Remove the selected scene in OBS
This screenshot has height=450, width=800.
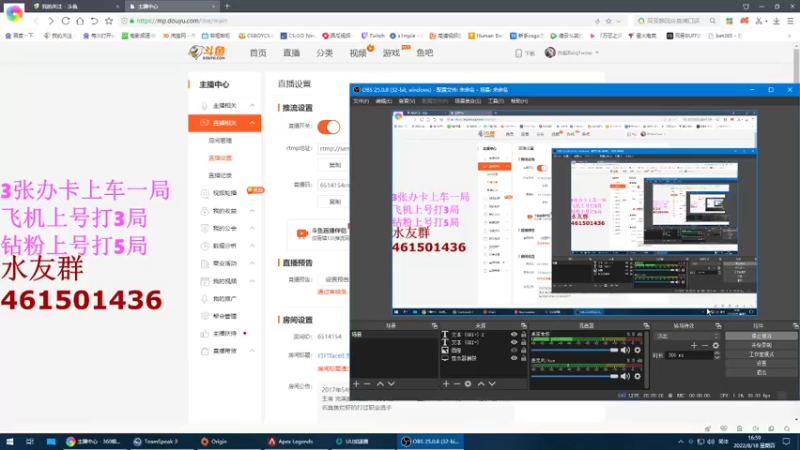(x=367, y=384)
